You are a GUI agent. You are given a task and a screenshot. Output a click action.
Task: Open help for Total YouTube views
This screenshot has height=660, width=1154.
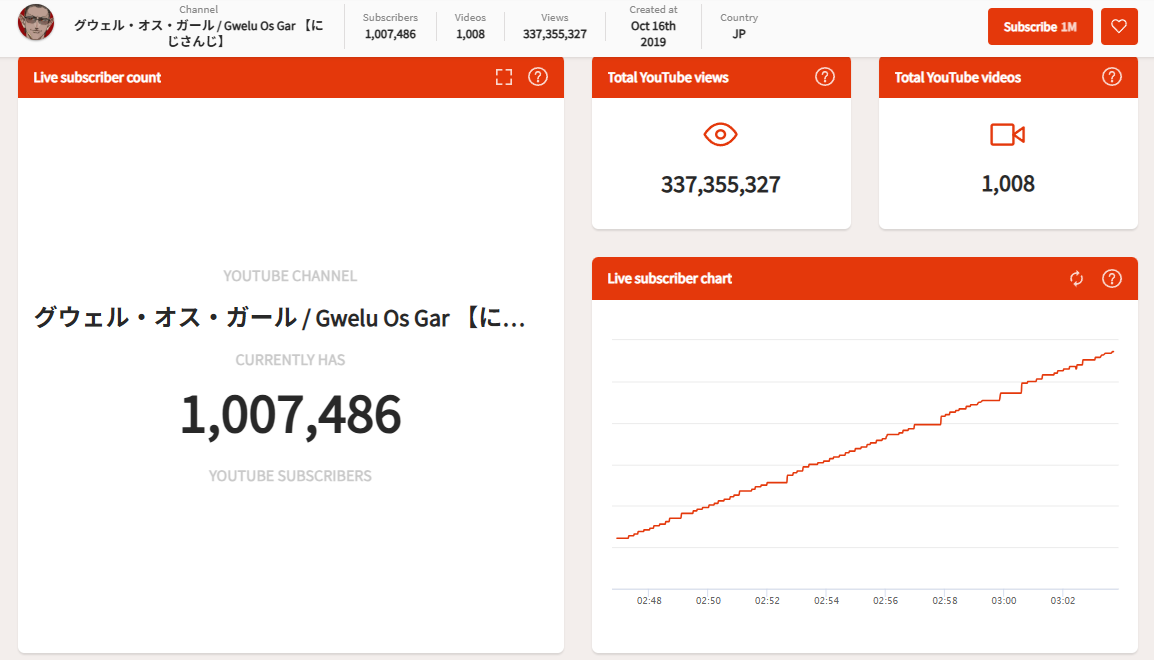pyautogui.click(x=825, y=77)
